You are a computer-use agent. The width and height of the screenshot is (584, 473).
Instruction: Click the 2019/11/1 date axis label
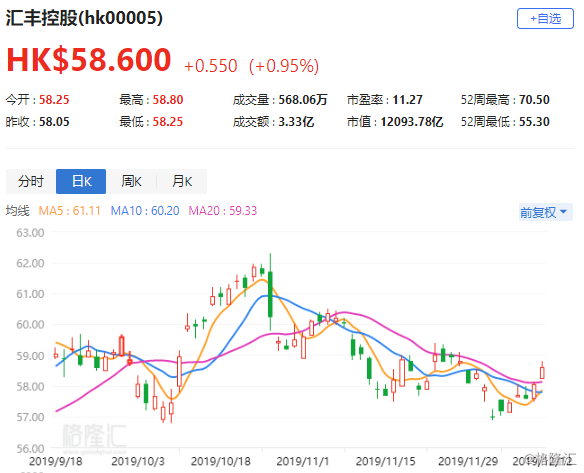coord(302,461)
